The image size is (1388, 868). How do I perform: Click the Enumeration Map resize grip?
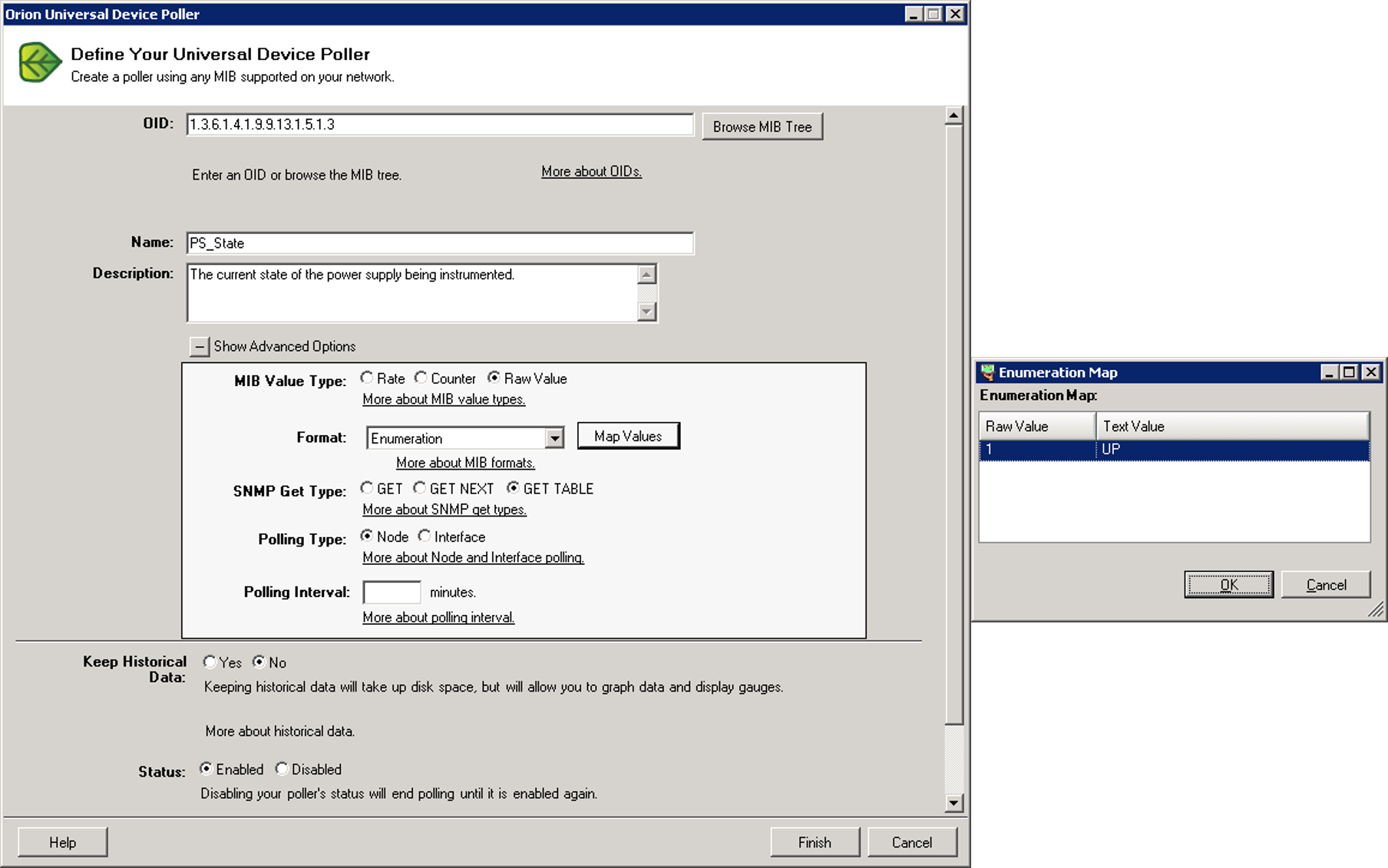(x=1376, y=609)
